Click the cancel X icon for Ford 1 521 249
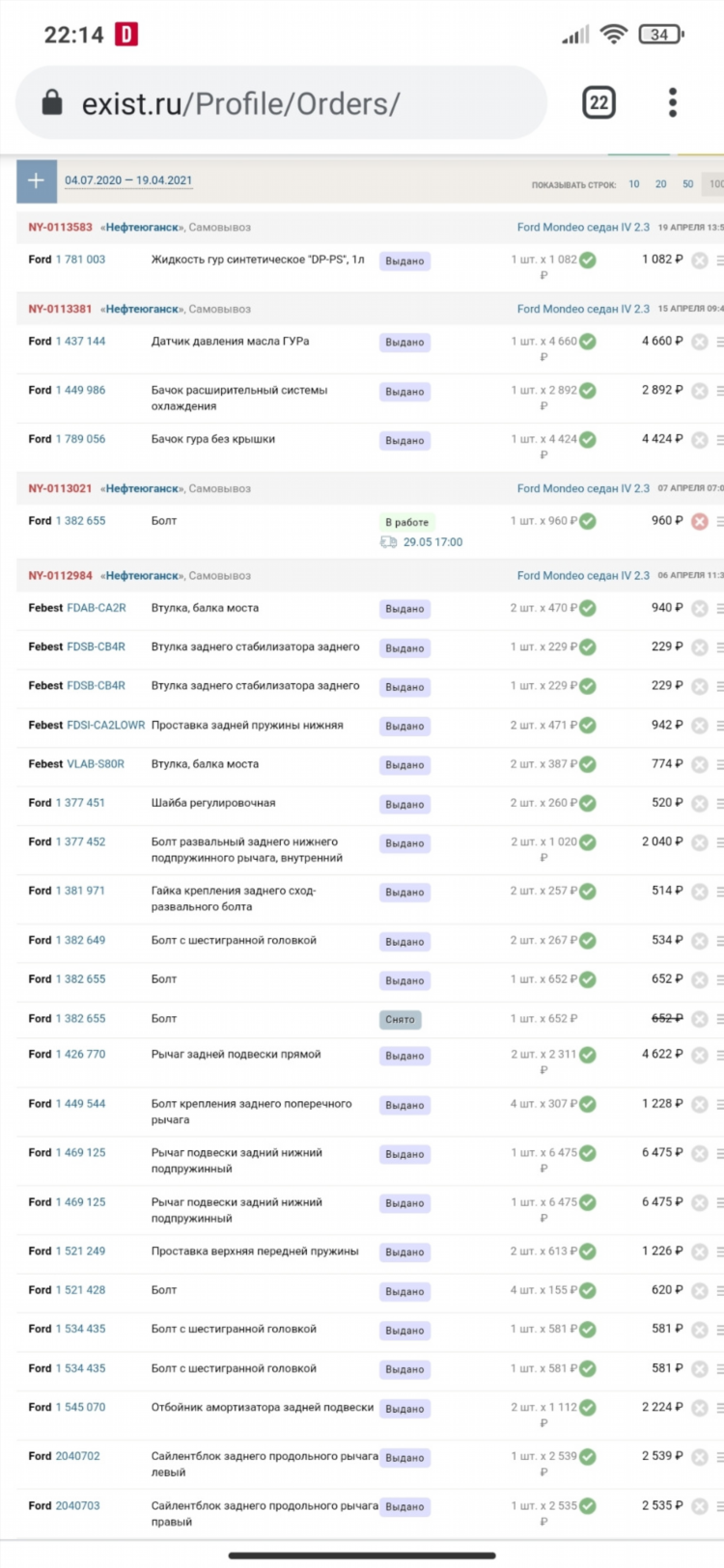The height and width of the screenshot is (1568, 724). click(x=700, y=1252)
